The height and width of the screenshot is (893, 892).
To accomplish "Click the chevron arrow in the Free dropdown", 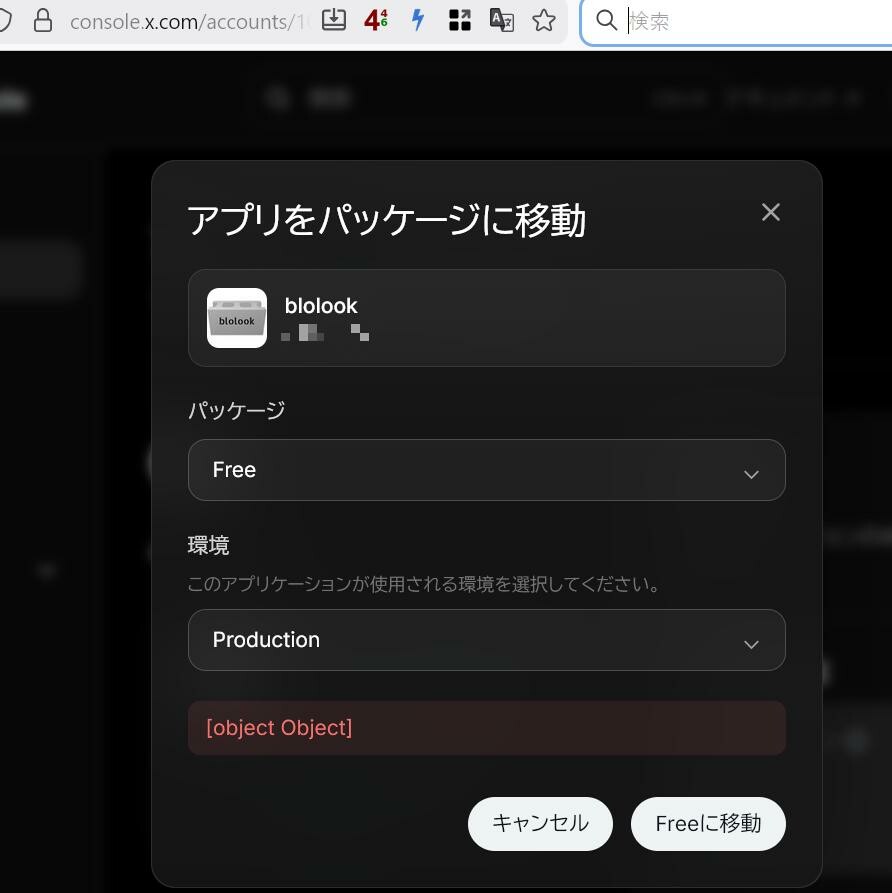I will (x=751, y=473).
